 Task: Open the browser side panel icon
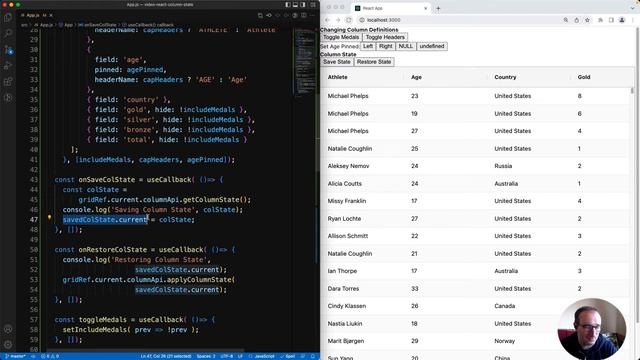click(611, 20)
